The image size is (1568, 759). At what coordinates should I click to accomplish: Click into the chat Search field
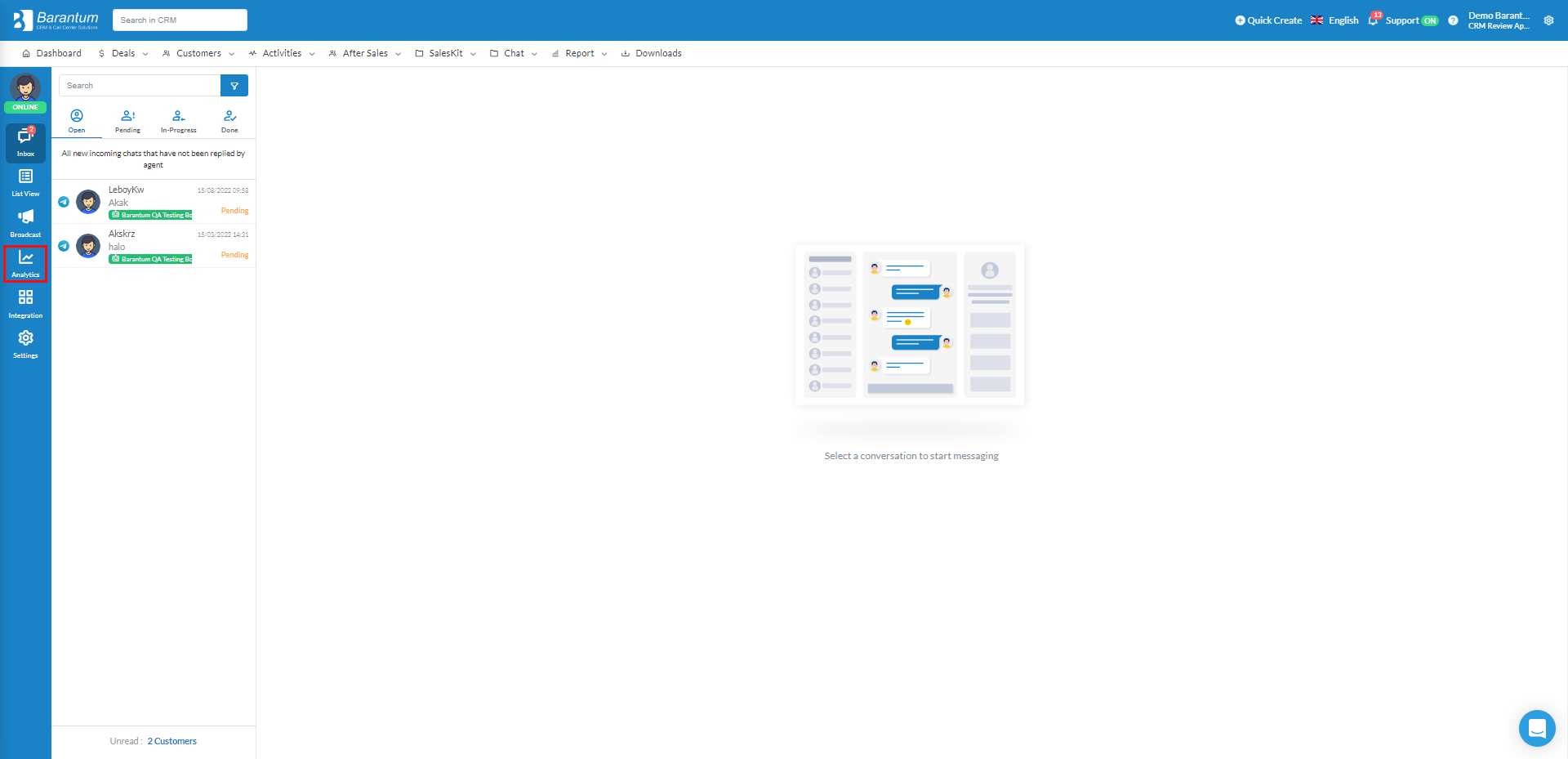pyautogui.click(x=140, y=86)
